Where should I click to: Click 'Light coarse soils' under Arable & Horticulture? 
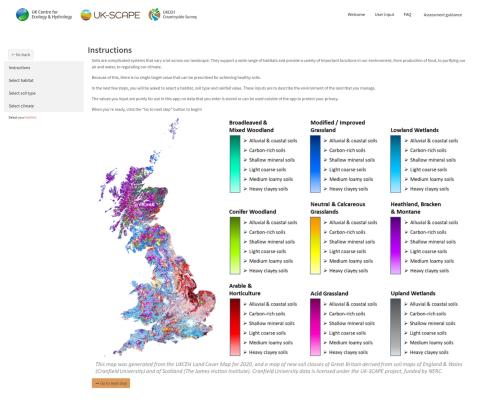267,333
